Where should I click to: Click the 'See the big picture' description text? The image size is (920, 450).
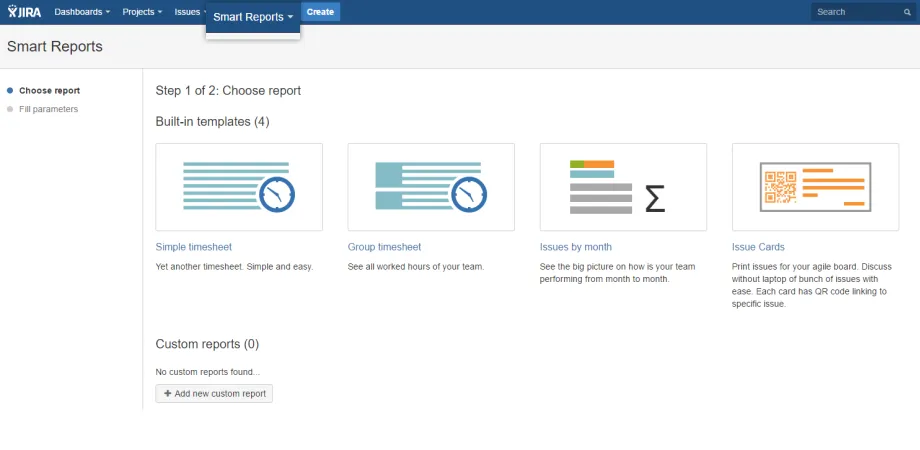(x=617, y=273)
